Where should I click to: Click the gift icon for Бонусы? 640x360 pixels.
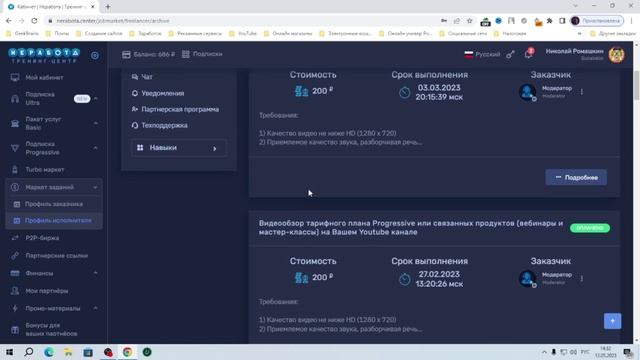pyautogui.click(x=15, y=329)
